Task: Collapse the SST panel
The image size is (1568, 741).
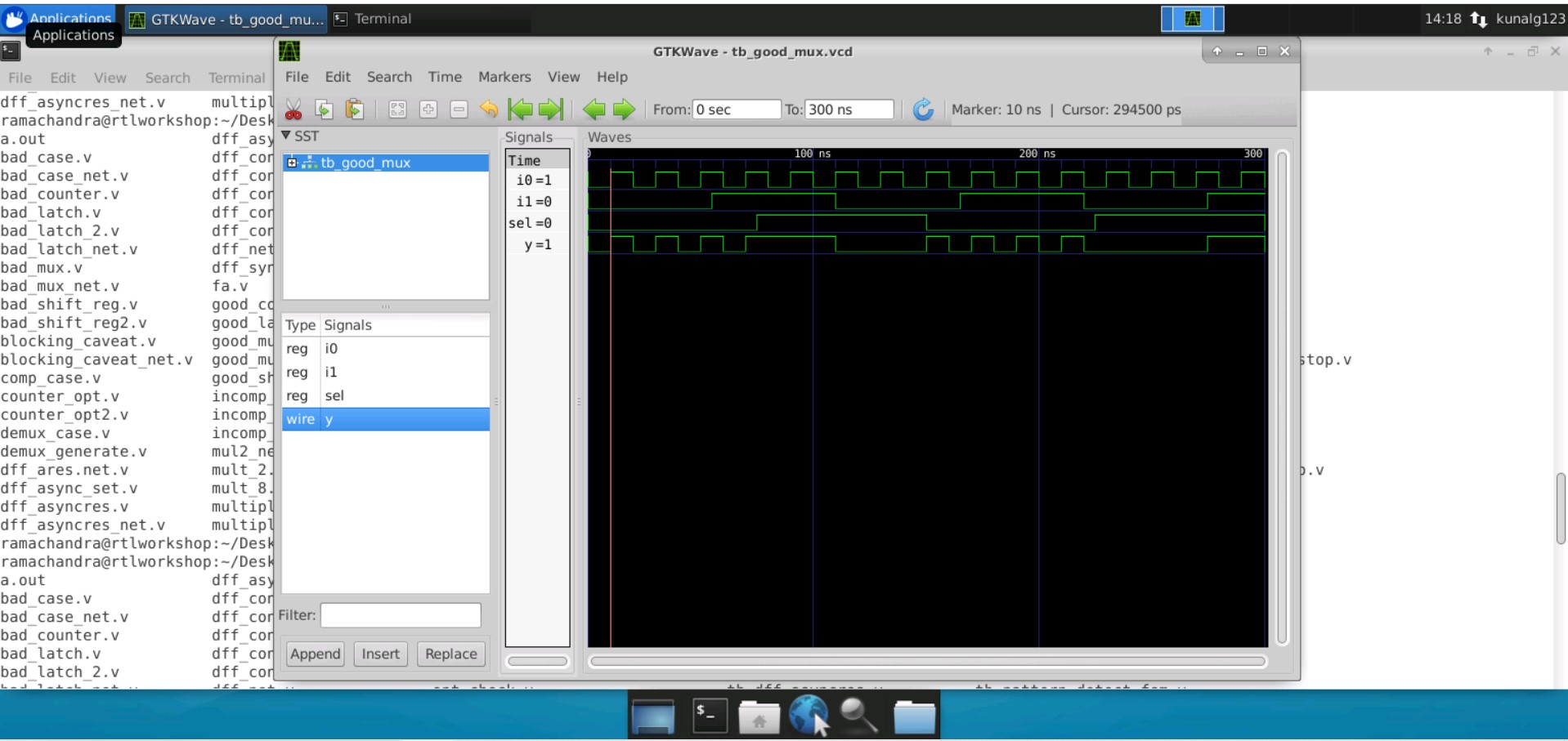Action: coord(285,136)
